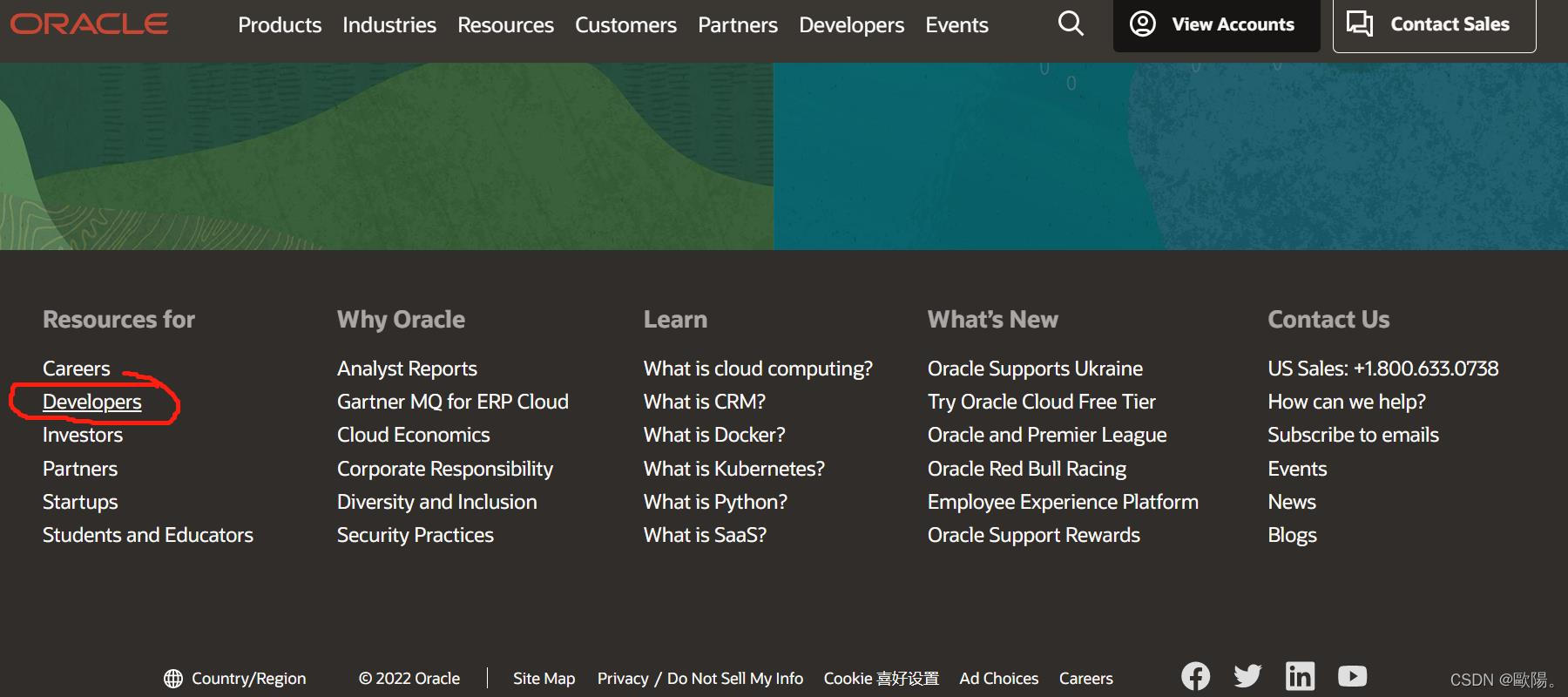The width and height of the screenshot is (1568, 697).
Task: Open the Ad Choices link
Action: (x=999, y=679)
